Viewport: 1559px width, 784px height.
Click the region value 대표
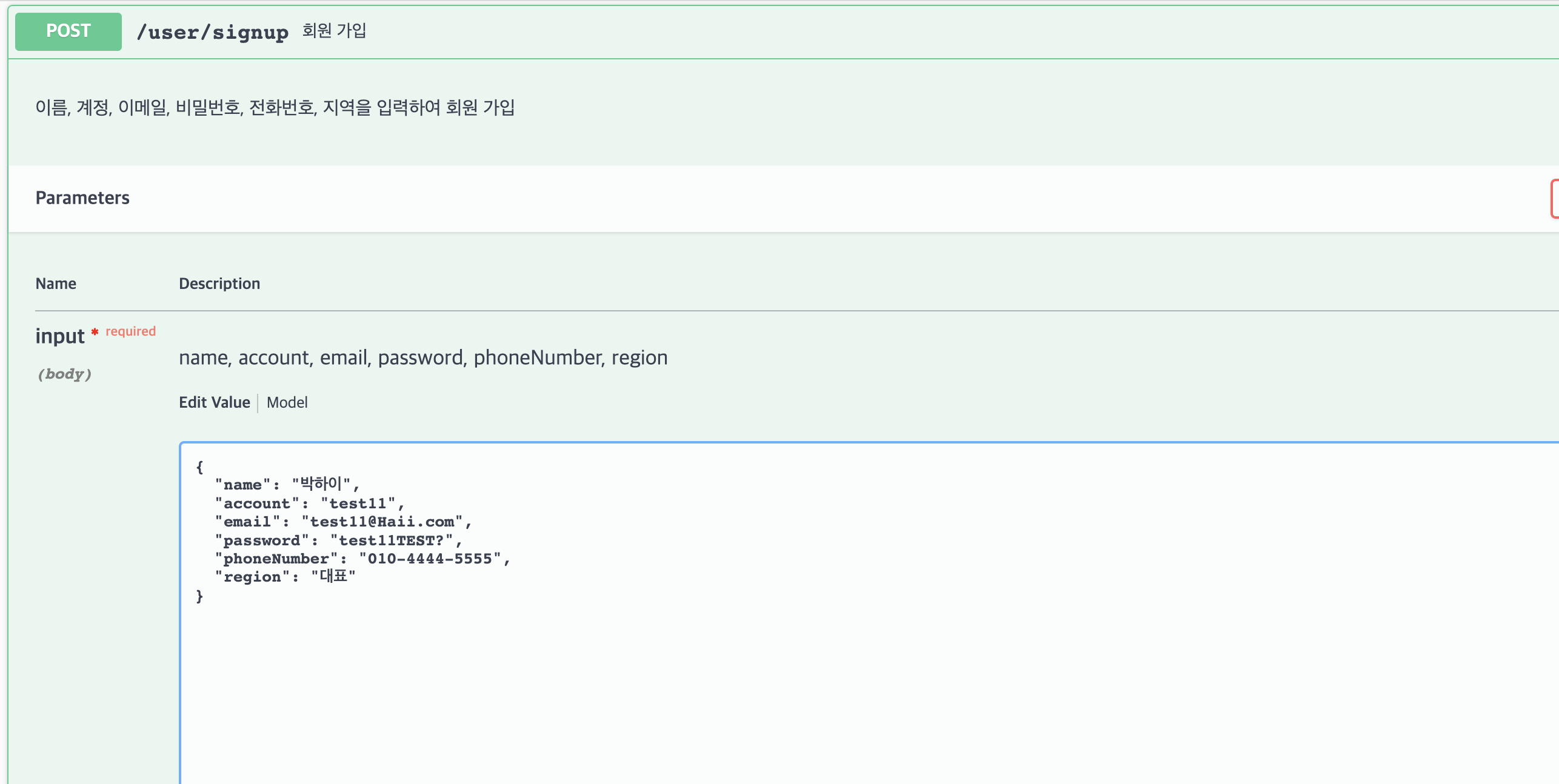tap(337, 576)
